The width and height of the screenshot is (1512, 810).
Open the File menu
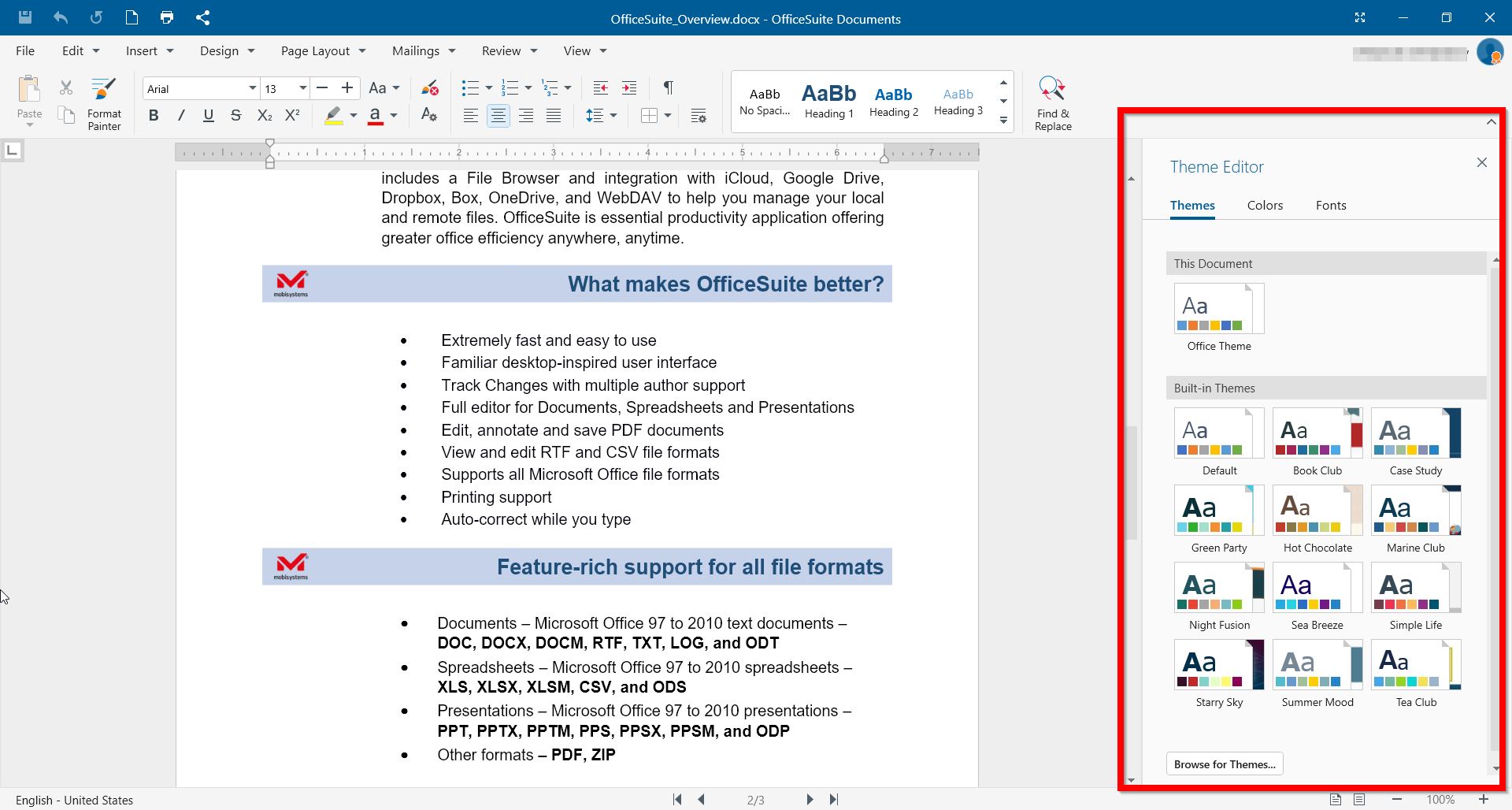pyautogui.click(x=25, y=50)
